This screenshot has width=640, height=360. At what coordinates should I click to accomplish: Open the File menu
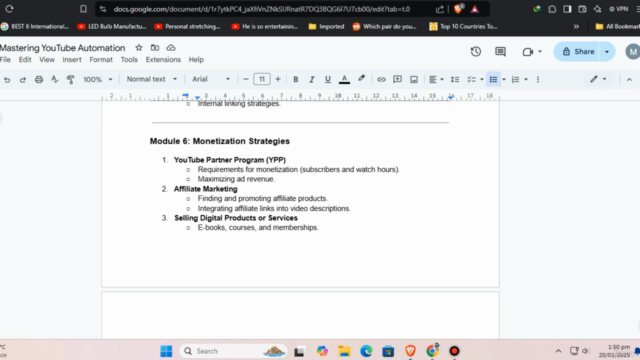click(x=5, y=60)
